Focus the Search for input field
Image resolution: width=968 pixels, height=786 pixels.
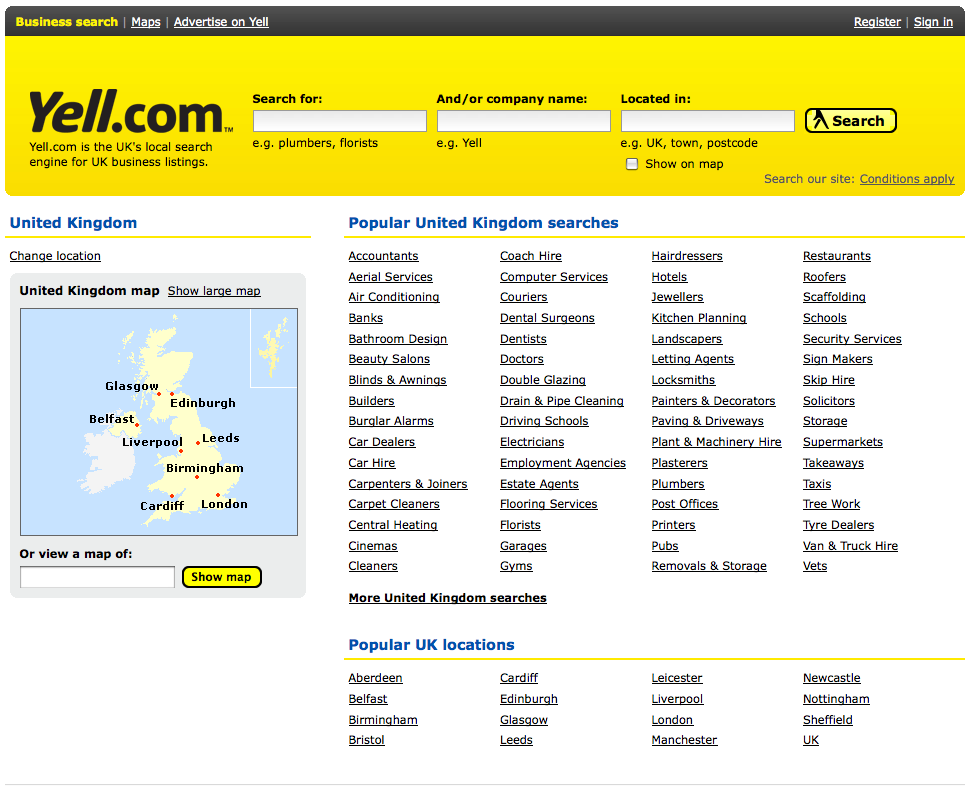pyautogui.click(x=340, y=121)
